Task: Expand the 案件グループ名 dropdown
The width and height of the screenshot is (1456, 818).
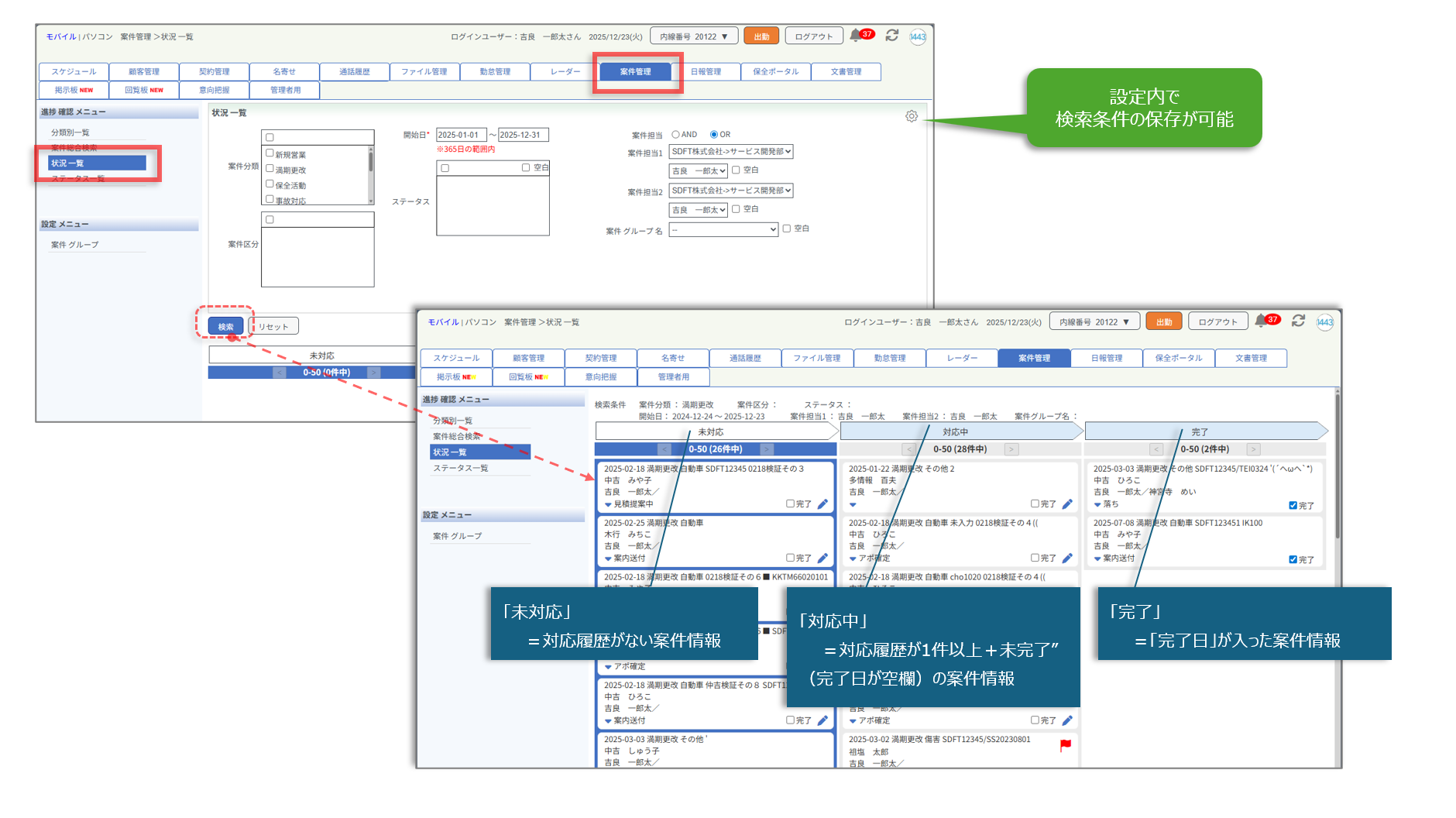Action: click(723, 229)
